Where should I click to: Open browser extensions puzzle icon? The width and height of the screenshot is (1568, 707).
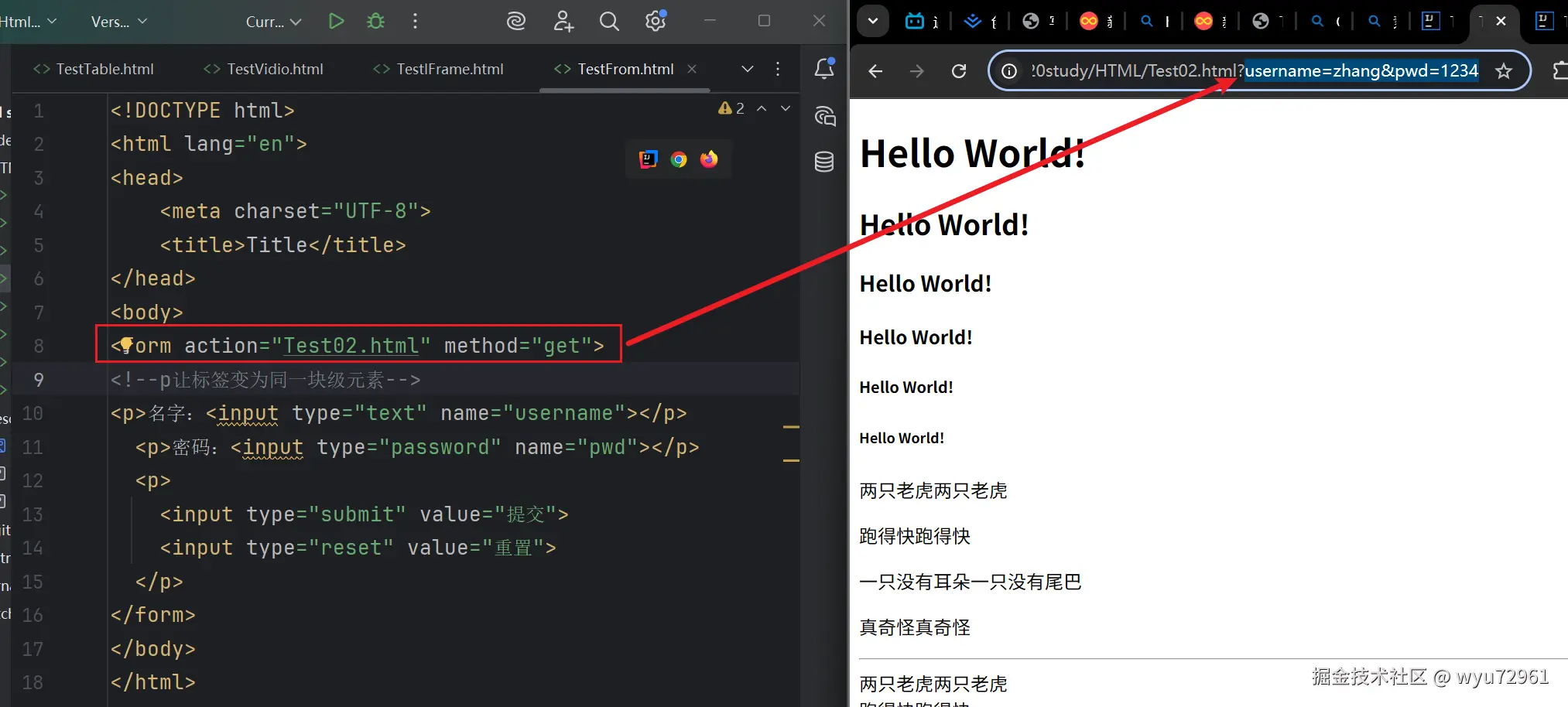(x=1559, y=71)
